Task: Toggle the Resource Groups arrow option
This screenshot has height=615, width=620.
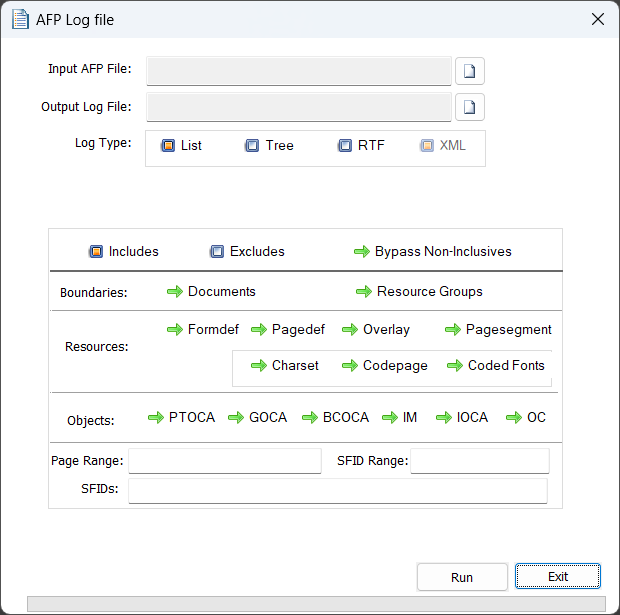Action: 364,292
